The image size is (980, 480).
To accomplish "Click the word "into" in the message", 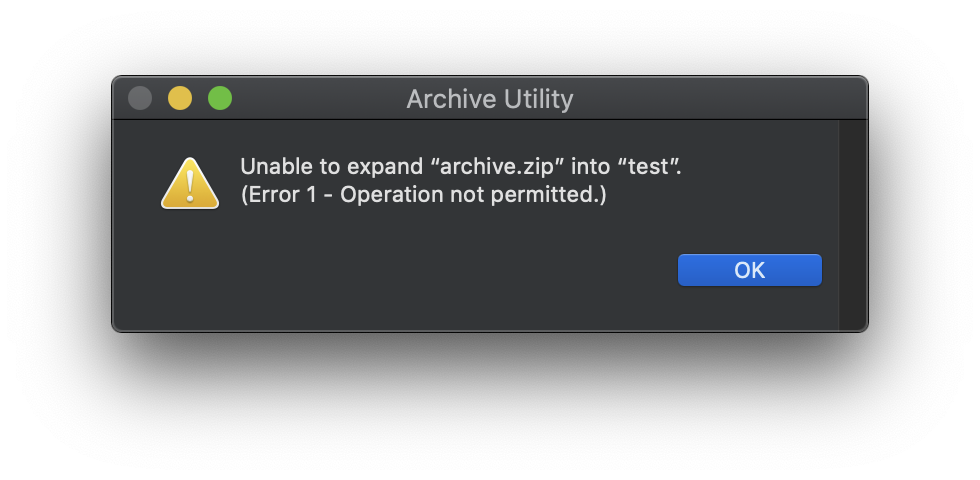I will [x=591, y=167].
